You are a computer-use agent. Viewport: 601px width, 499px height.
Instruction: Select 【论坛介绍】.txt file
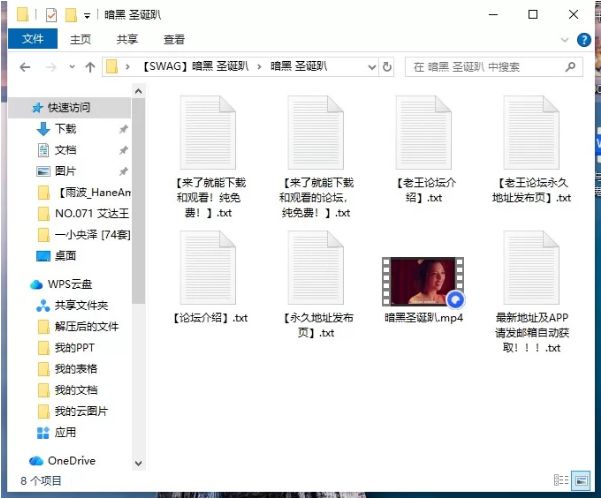tap(208, 277)
